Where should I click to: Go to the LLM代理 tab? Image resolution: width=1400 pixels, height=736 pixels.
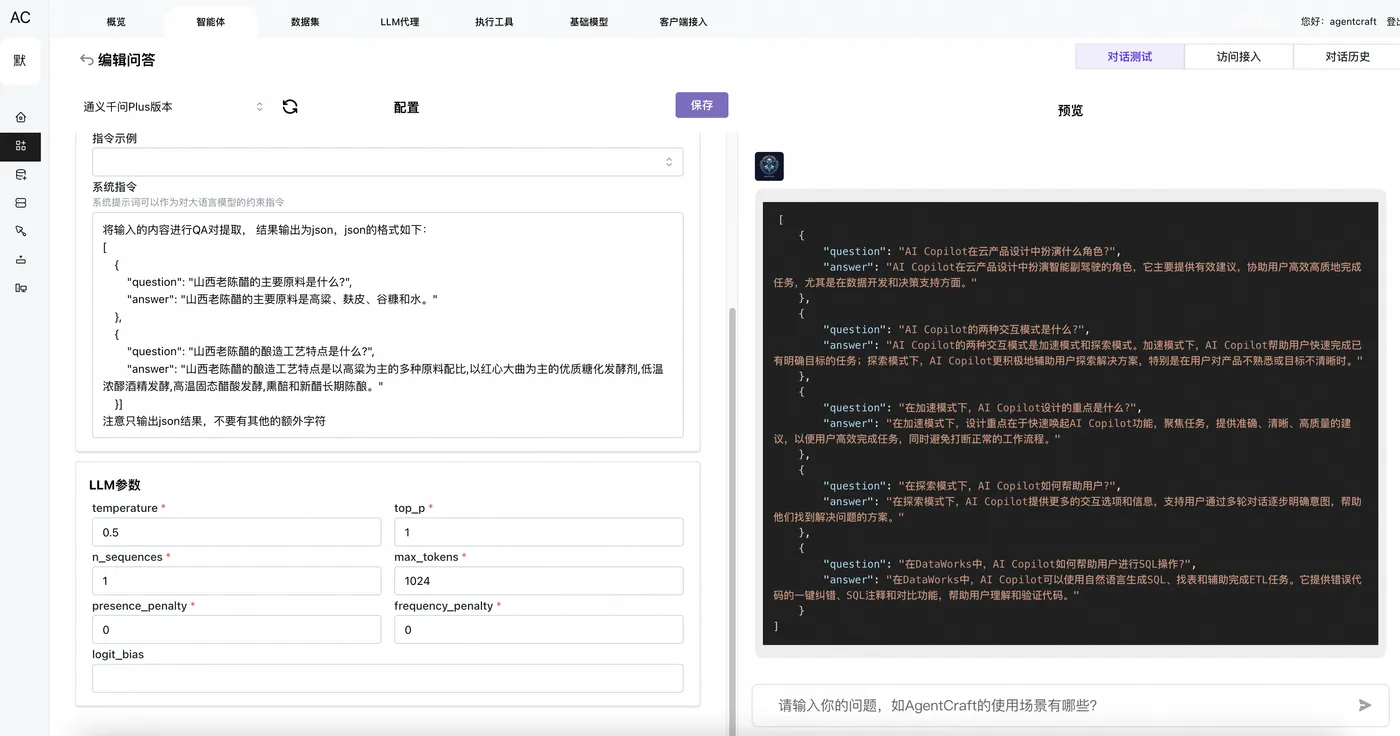(400, 22)
